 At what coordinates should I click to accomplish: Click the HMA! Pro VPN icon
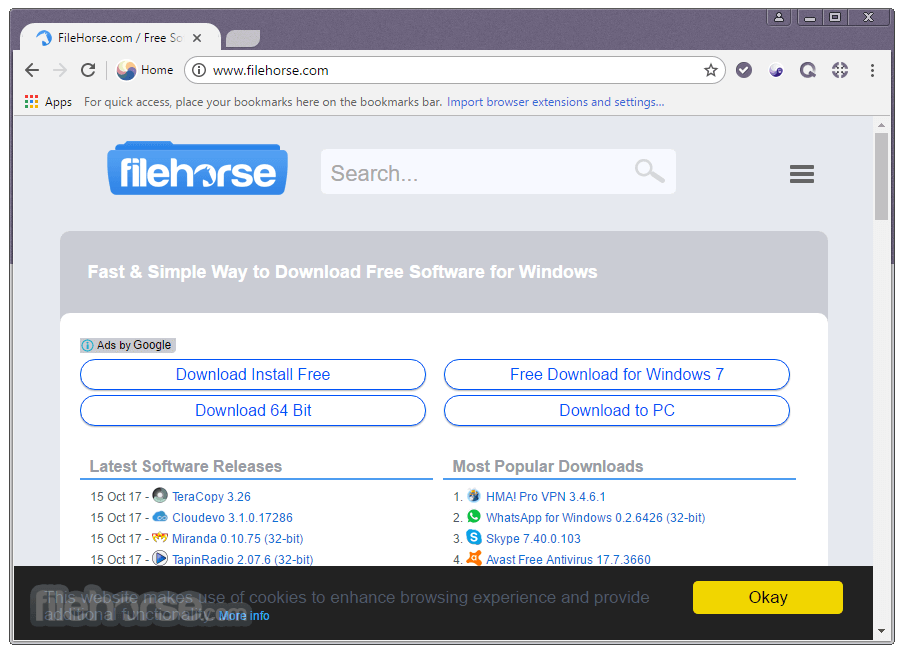tap(473, 495)
